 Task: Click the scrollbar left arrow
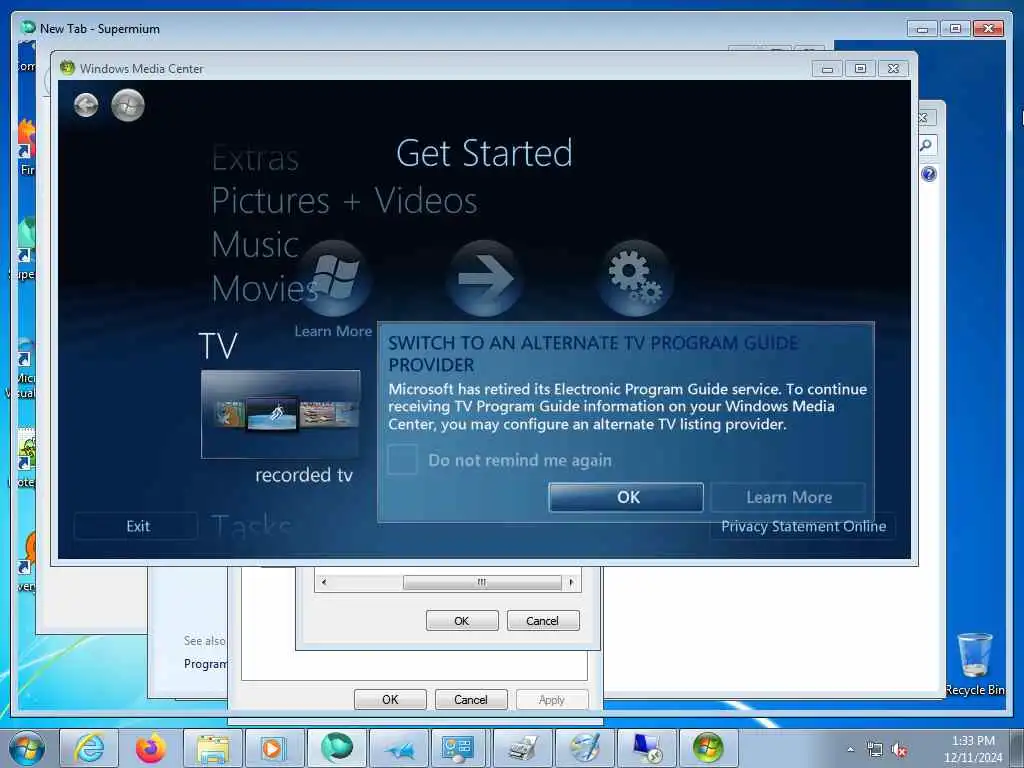[324, 582]
